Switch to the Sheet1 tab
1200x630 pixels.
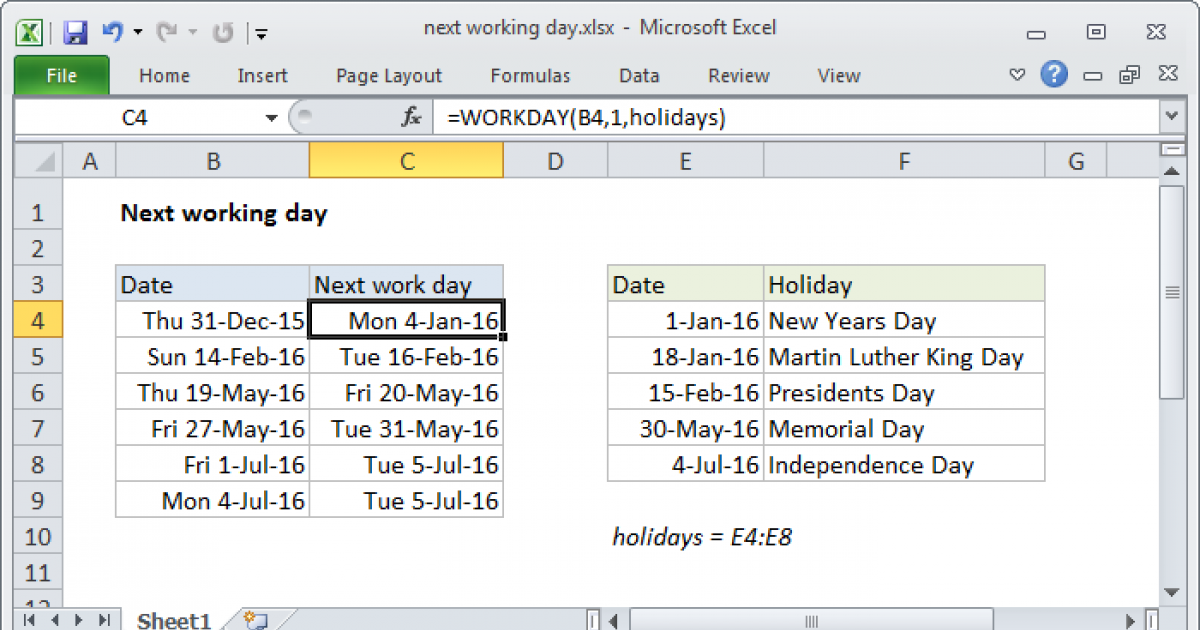(x=172, y=620)
